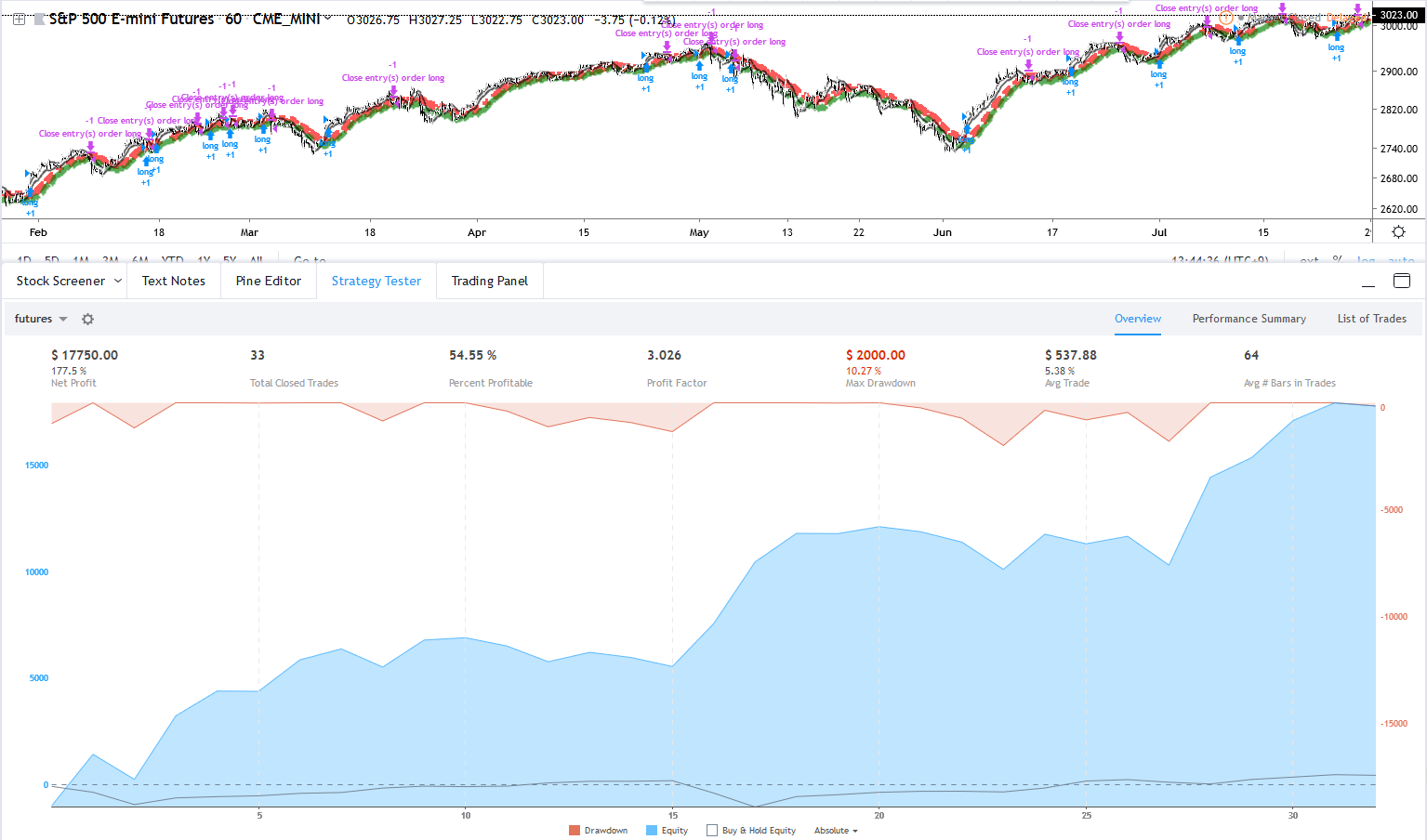1427x840 pixels.
Task: Click the orange market status warning icon
Action: (x=1226, y=18)
